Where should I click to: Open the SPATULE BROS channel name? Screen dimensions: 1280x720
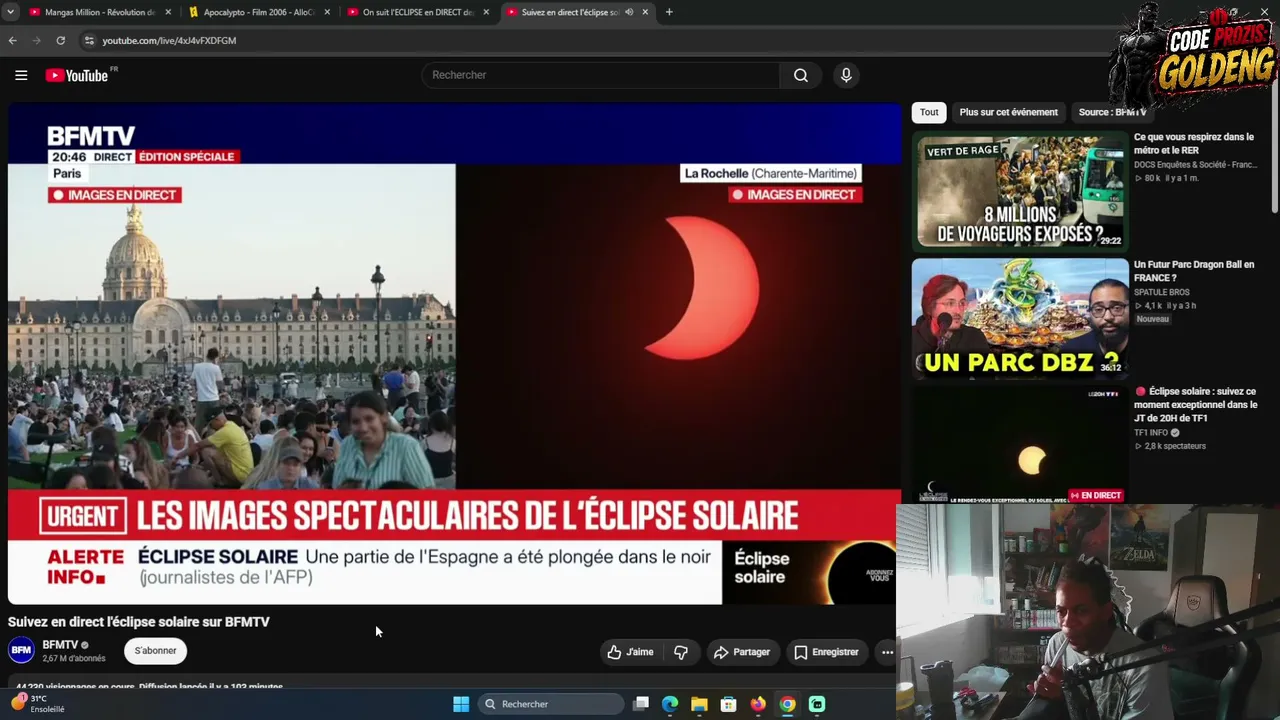click(x=1162, y=292)
